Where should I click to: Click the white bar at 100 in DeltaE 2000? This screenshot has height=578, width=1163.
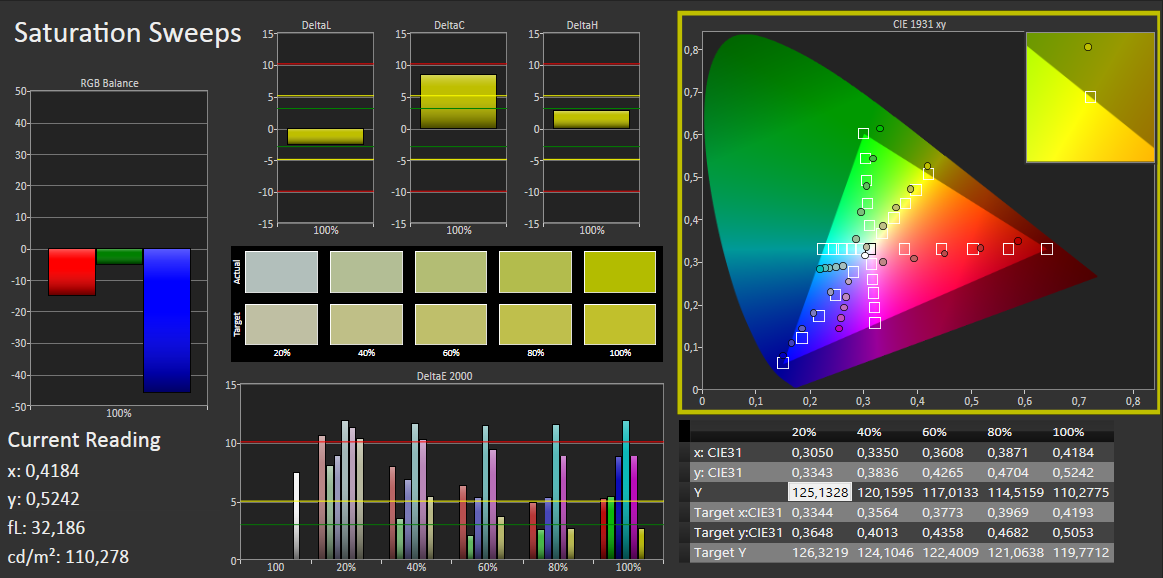(297, 516)
